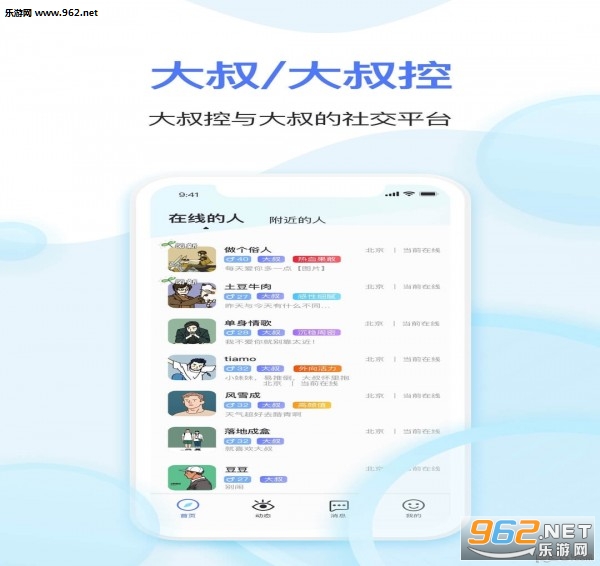Screen dimensions: 600x566
Task: Select the user name 做个俗人
Action: tap(248, 250)
